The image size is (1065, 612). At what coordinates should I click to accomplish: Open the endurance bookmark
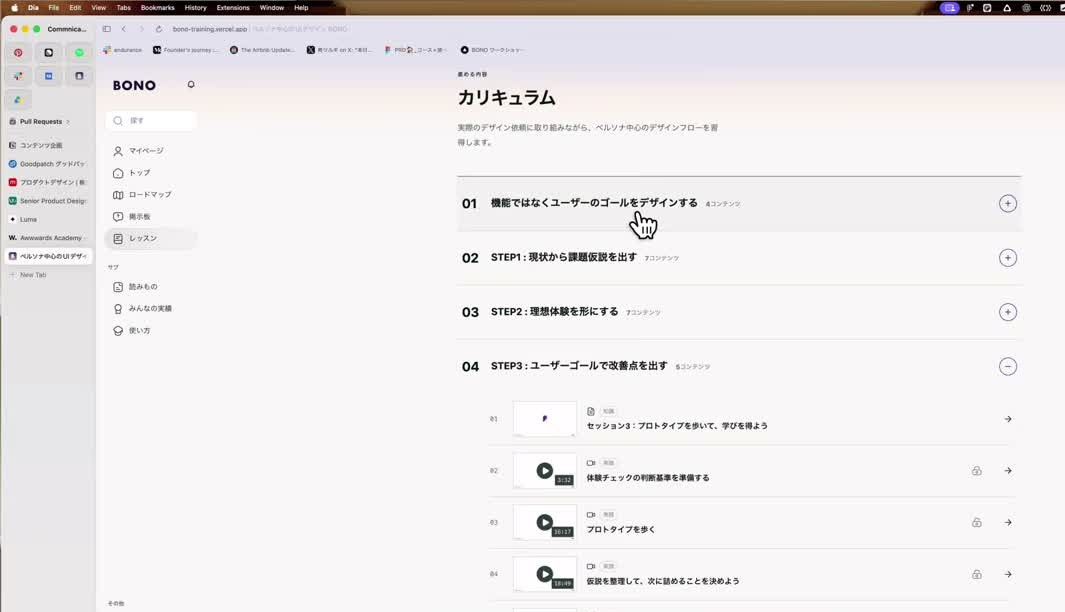(122, 50)
